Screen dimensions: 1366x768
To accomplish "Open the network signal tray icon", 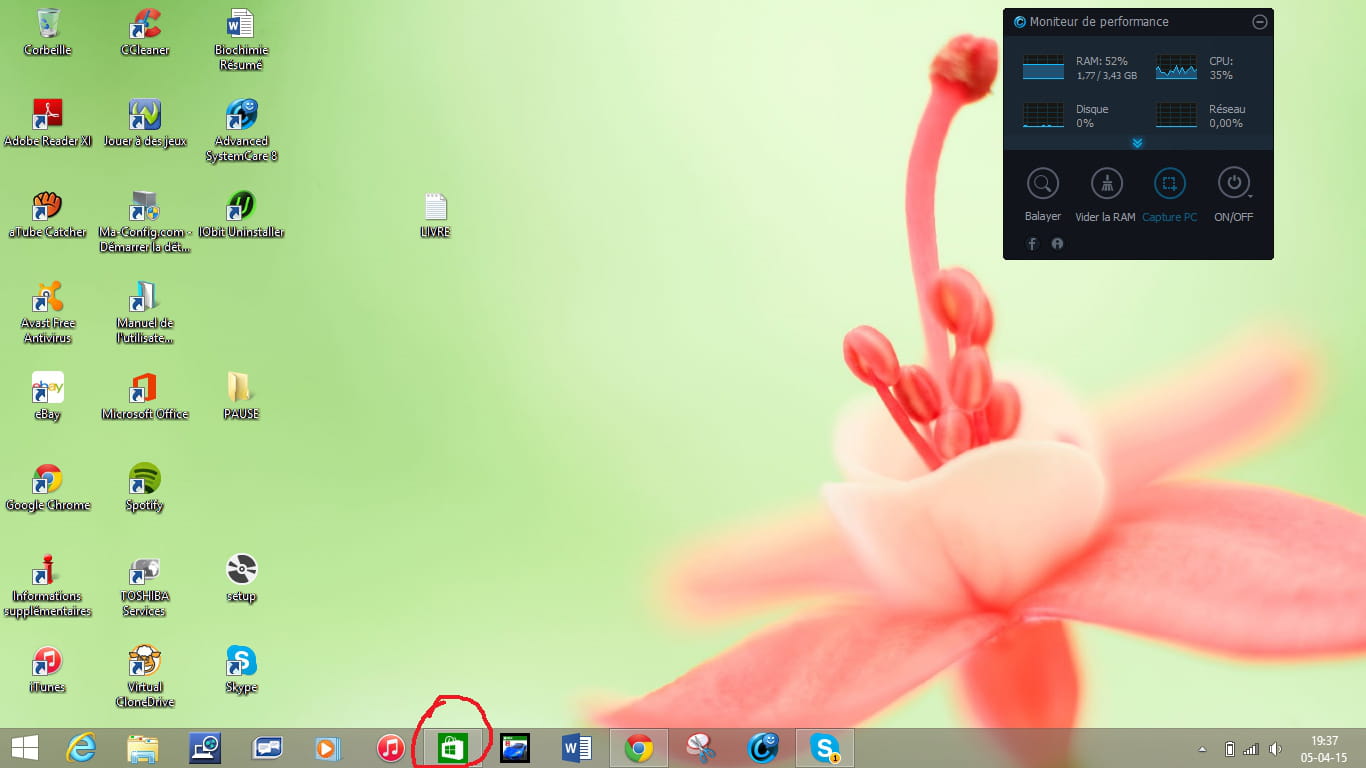I will point(1251,749).
